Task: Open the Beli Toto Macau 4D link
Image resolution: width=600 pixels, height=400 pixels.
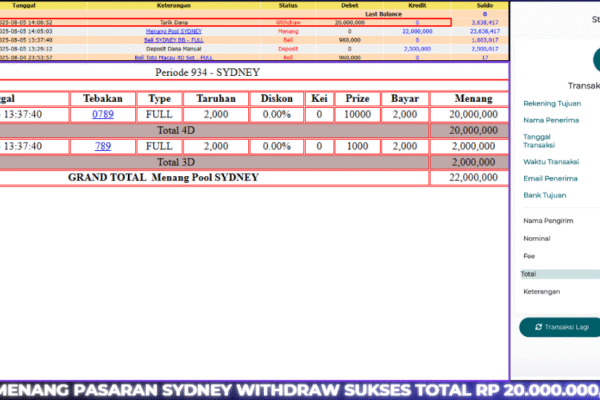Action: [174, 57]
